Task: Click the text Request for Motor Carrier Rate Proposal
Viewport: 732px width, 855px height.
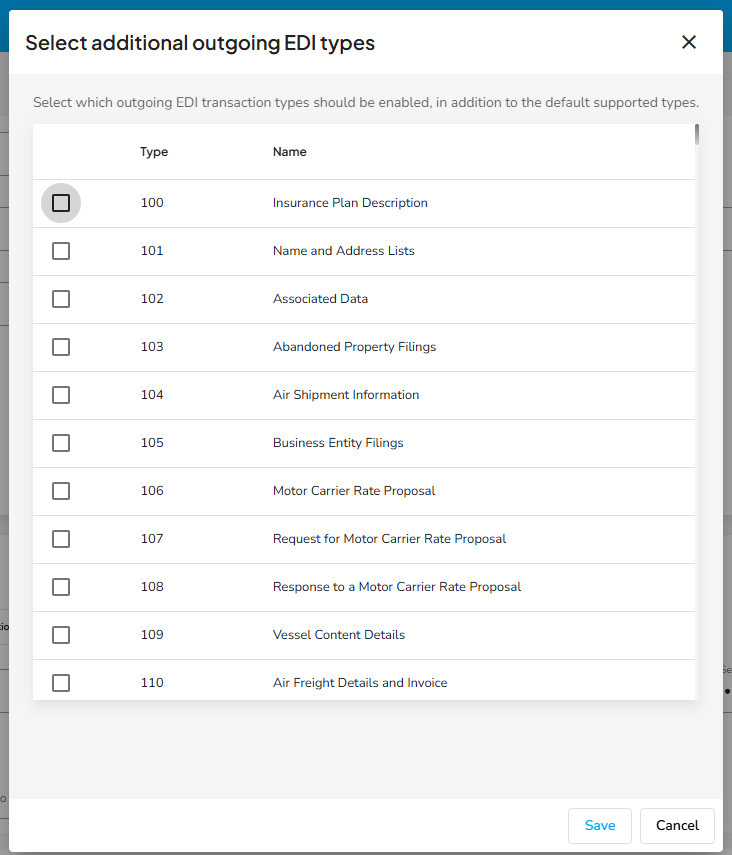Action: coord(389,539)
